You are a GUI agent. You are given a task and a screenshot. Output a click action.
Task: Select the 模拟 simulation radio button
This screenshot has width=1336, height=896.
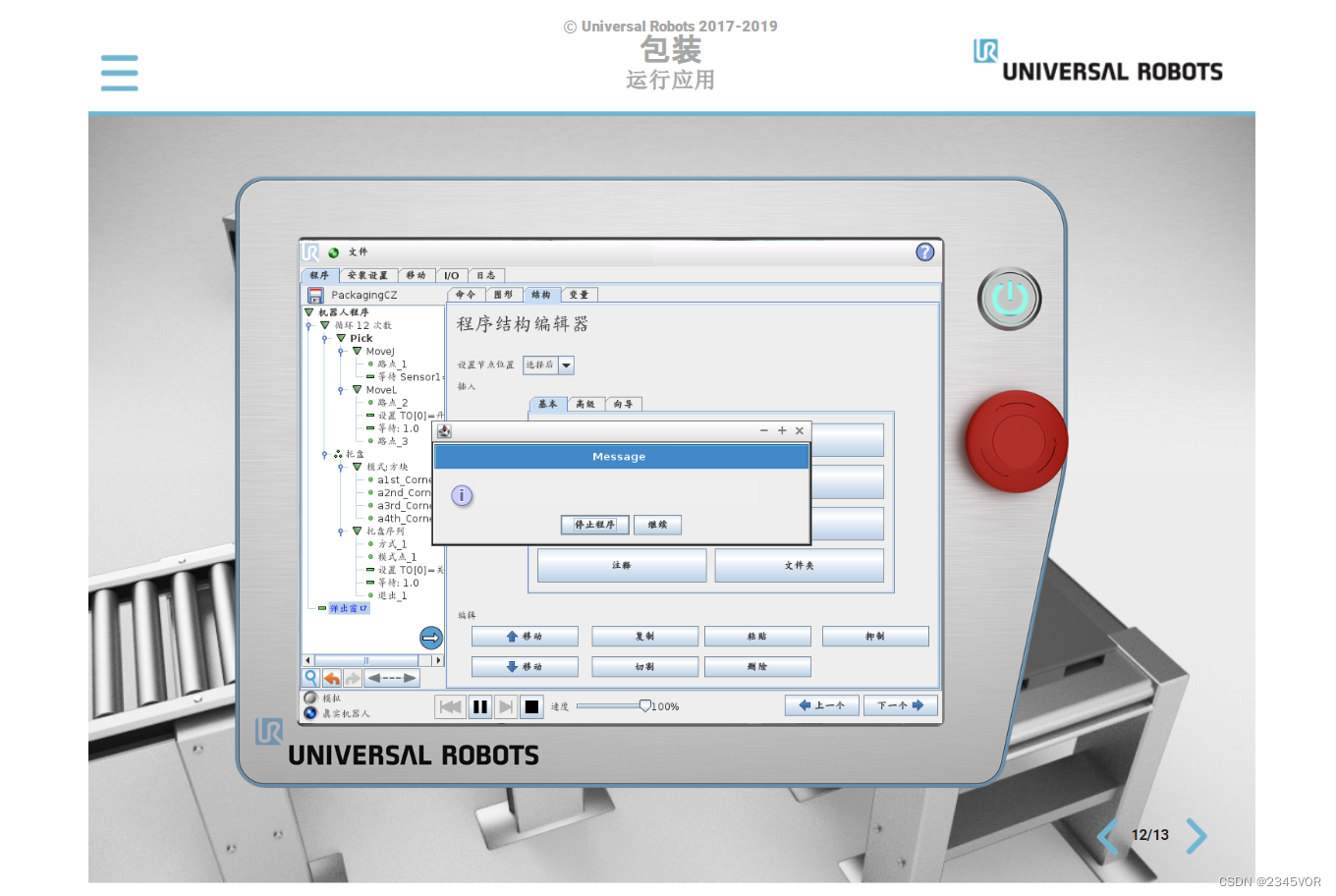(x=310, y=699)
